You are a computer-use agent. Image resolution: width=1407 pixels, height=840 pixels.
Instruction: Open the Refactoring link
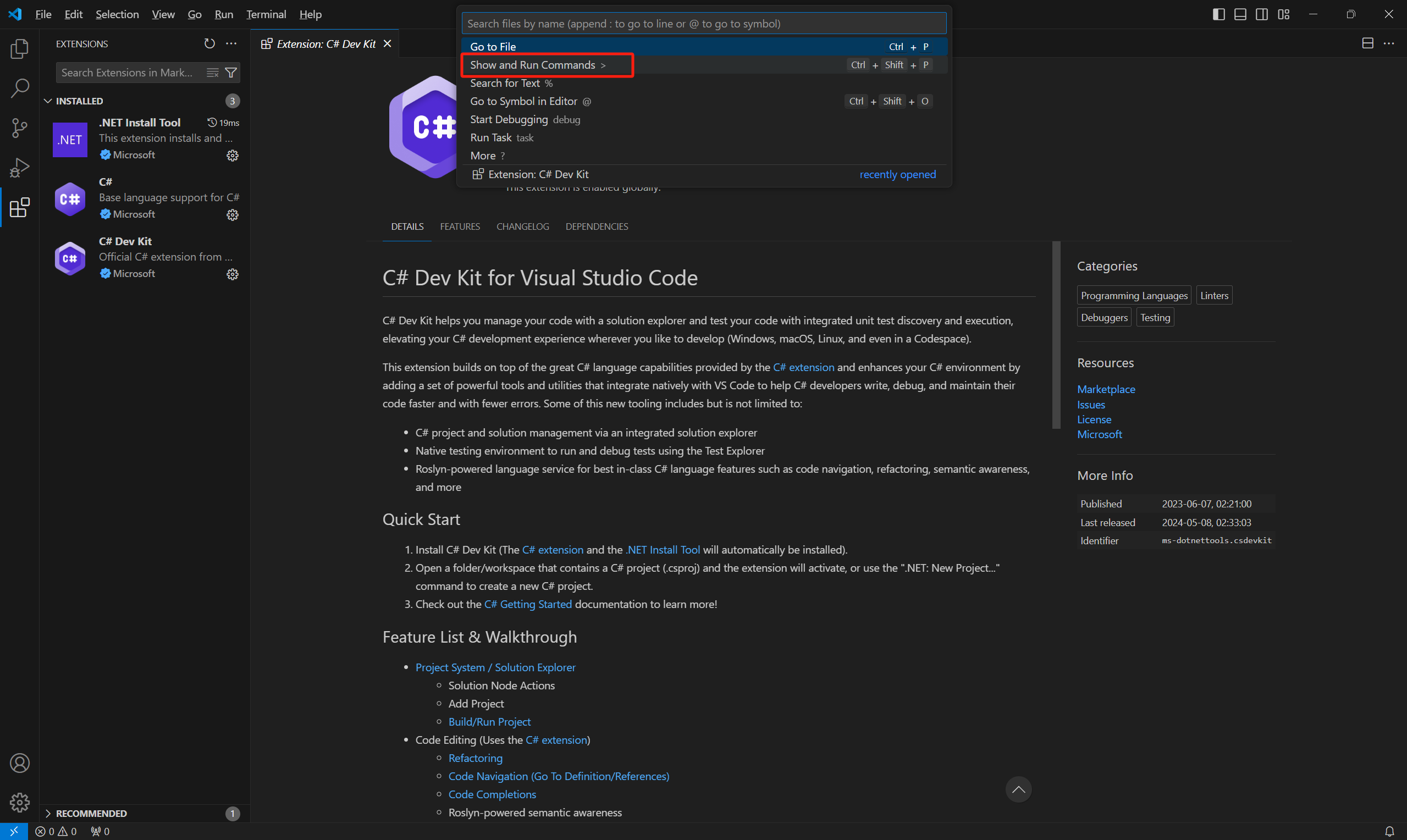[x=476, y=758]
